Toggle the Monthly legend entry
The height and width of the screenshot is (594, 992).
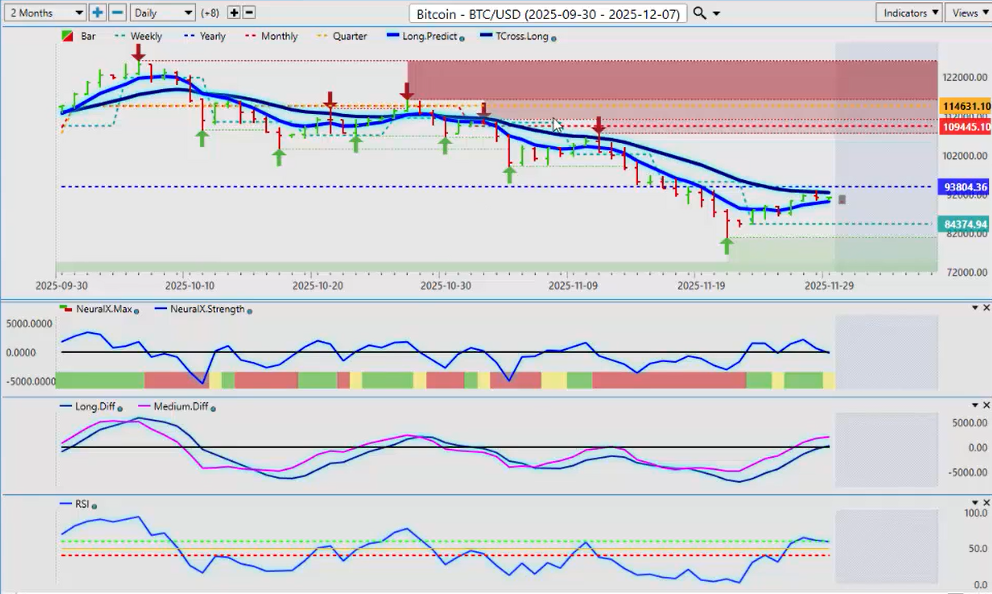pos(271,37)
